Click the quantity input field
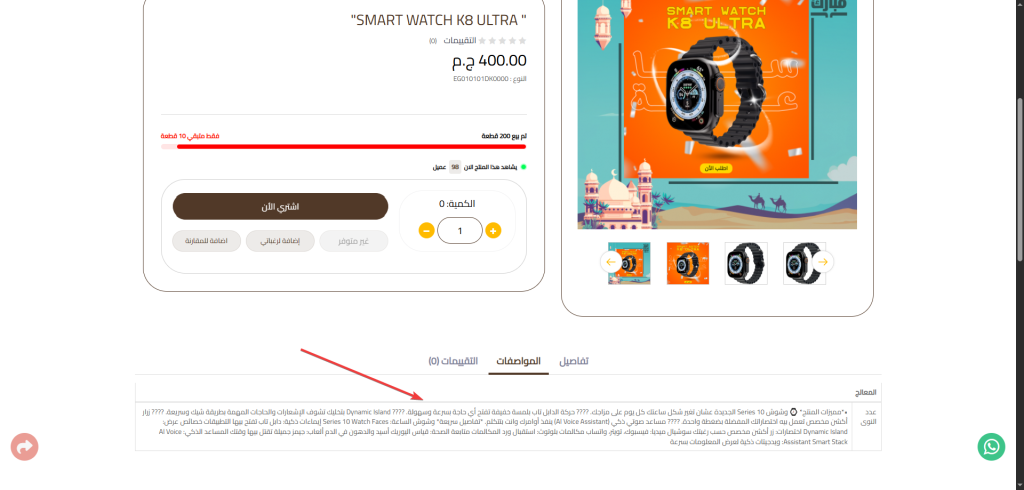Image resolution: width=1024 pixels, height=490 pixels. coord(460,231)
